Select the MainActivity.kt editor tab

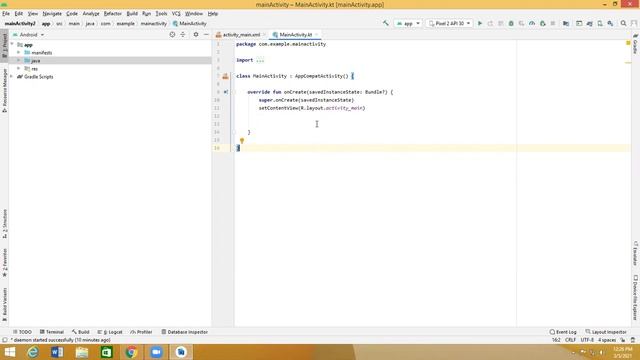tap(295, 35)
